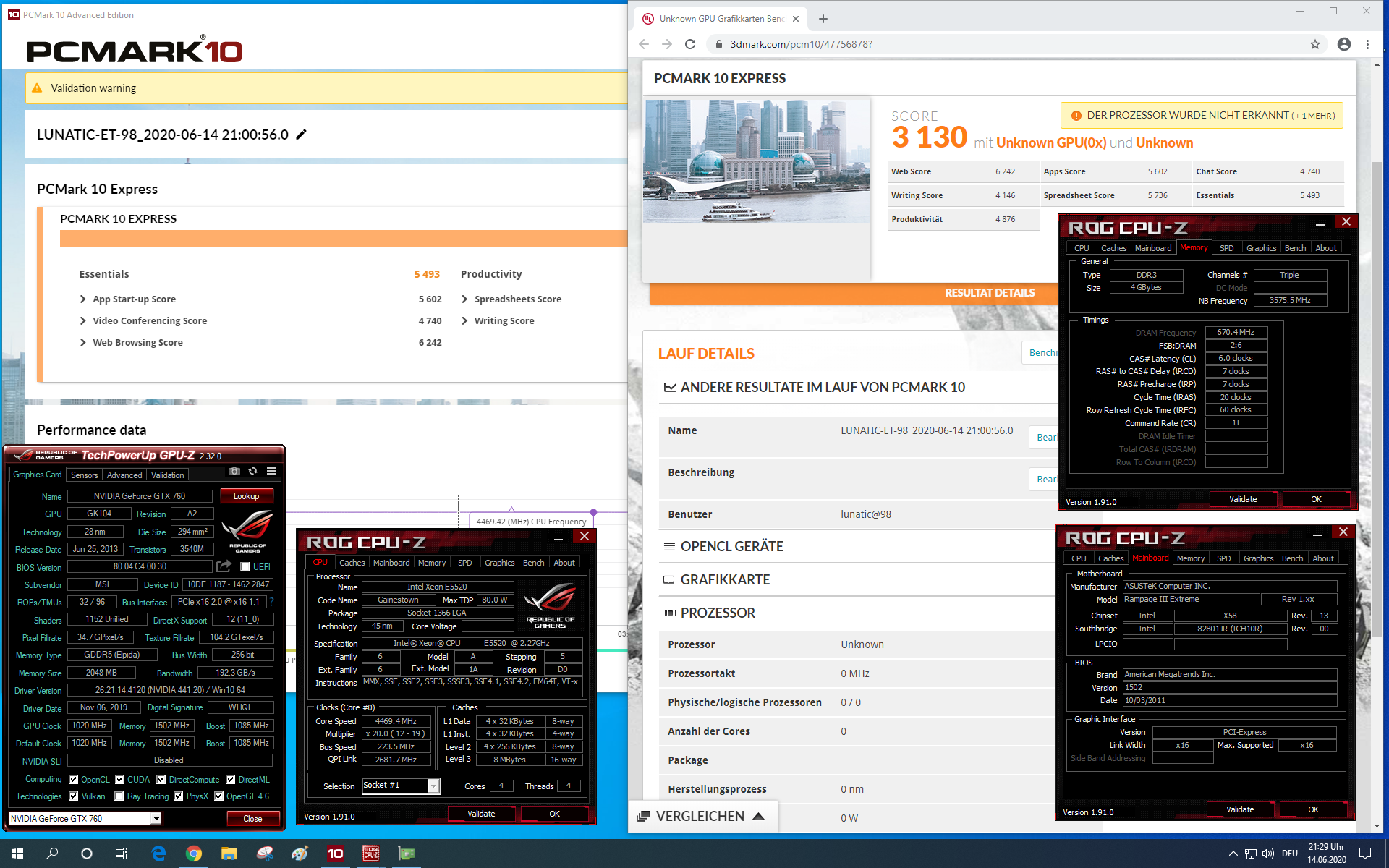
Task: Open the Caches tab in the CPU-Z processor window
Action: point(352,562)
